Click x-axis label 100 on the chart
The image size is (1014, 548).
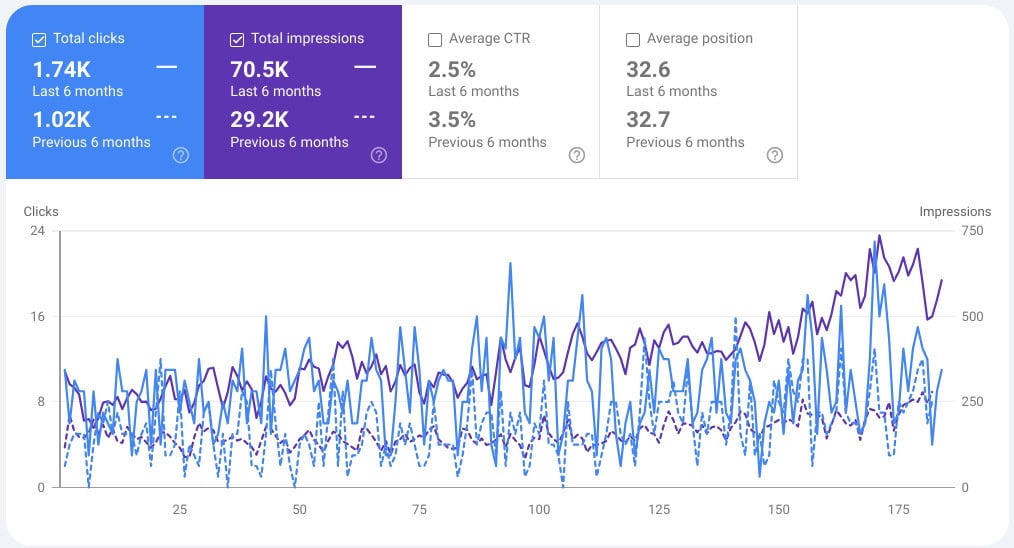coord(539,509)
